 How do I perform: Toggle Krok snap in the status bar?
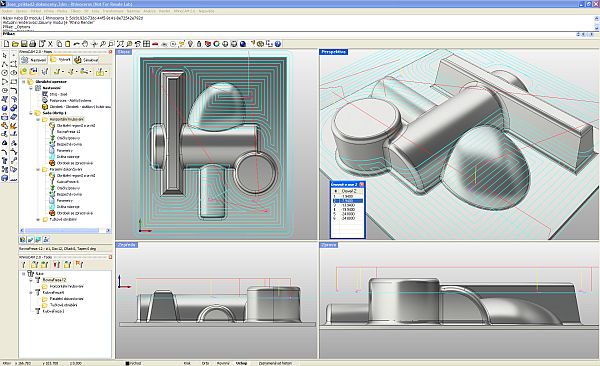pyautogui.click(x=187, y=363)
